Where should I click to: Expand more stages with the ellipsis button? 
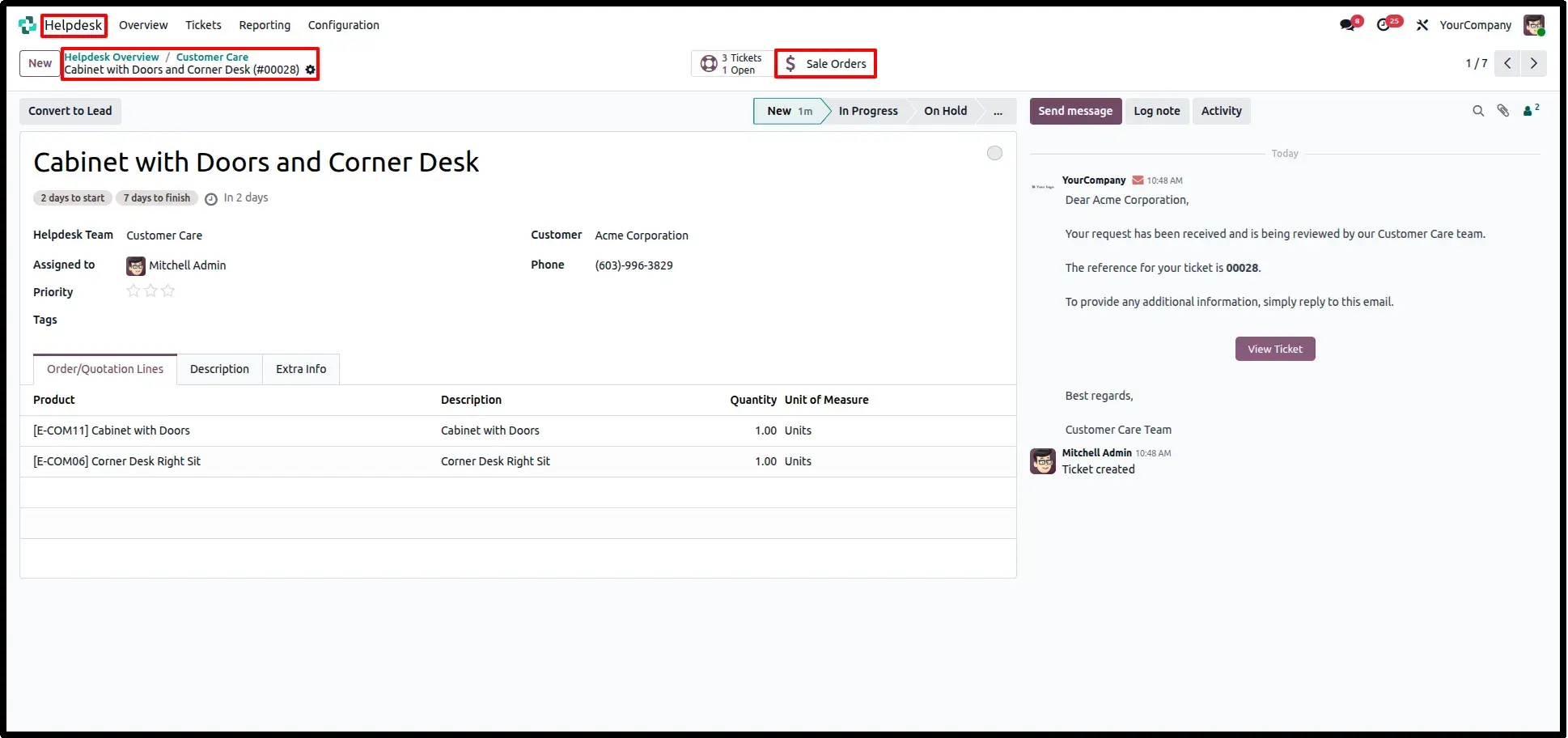[x=998, y=112]
